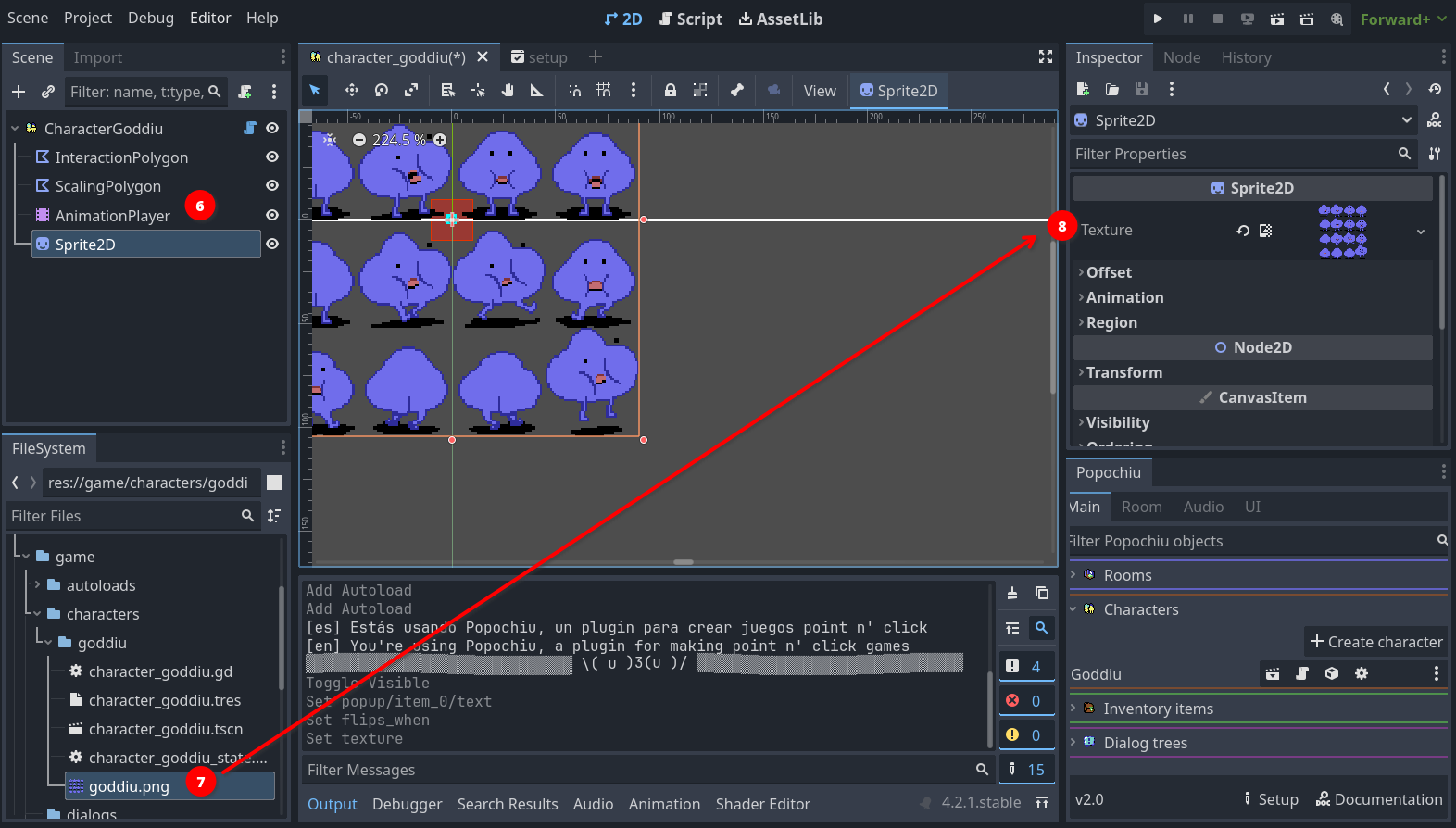The height and width of the screenshot is (828, 1456).
Task: Expand the Rooms group in Popochiu
Action: [1073, 575]
